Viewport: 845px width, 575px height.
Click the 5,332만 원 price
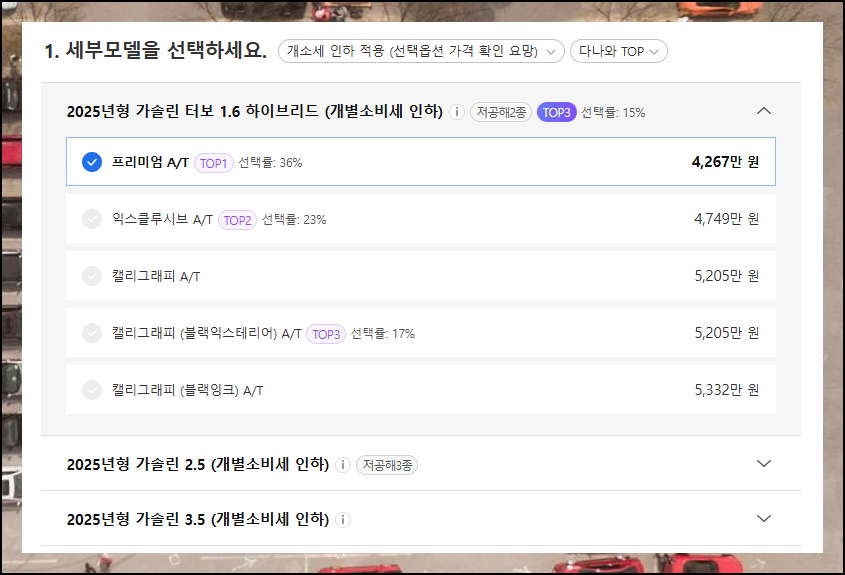point(726,390)
